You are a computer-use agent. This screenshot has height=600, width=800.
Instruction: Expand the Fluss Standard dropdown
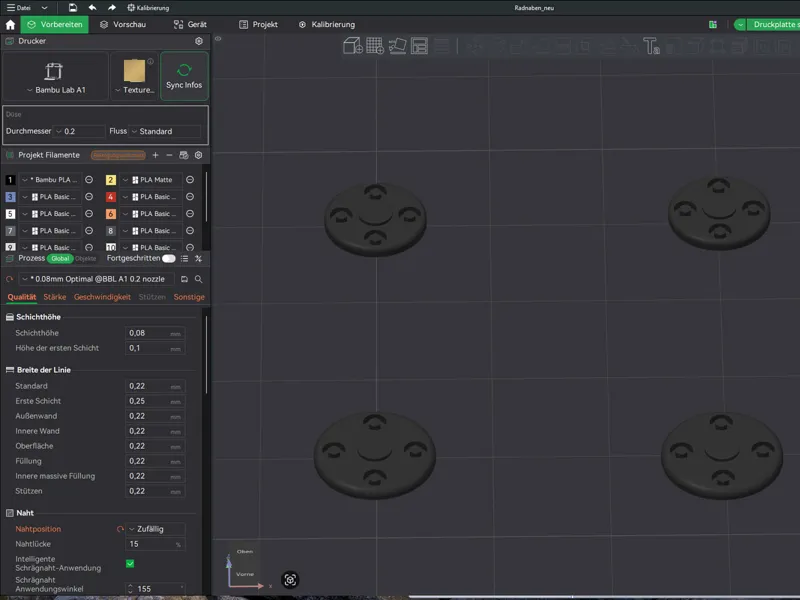pyautogui.click(x=165, y=131)
